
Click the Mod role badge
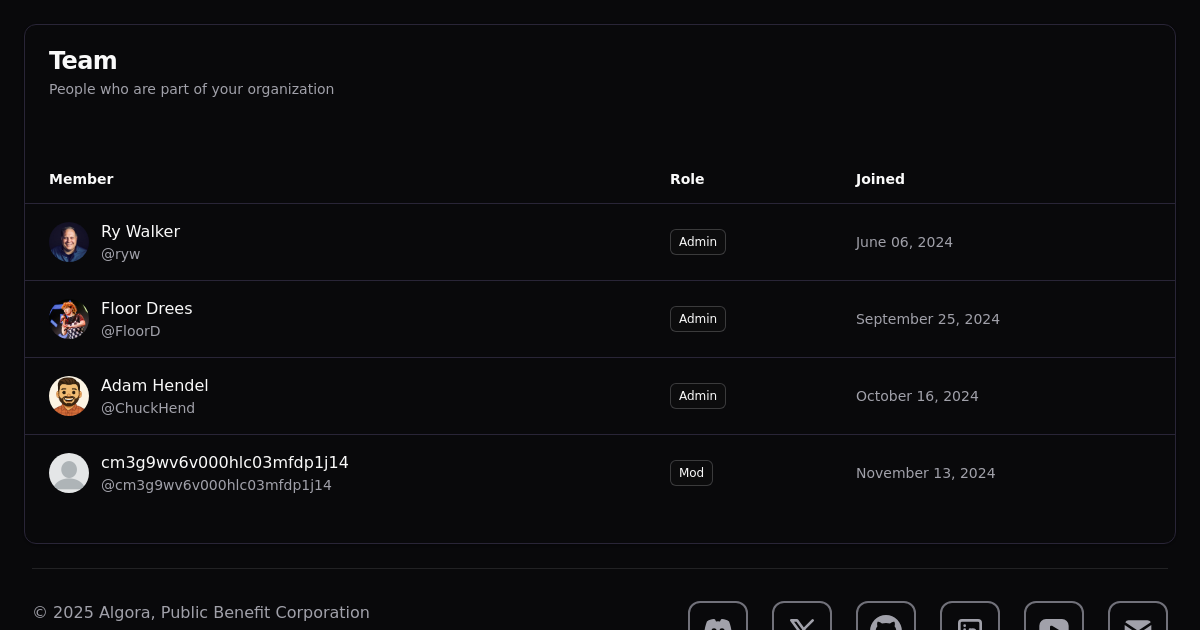click(x=691, y=473)
